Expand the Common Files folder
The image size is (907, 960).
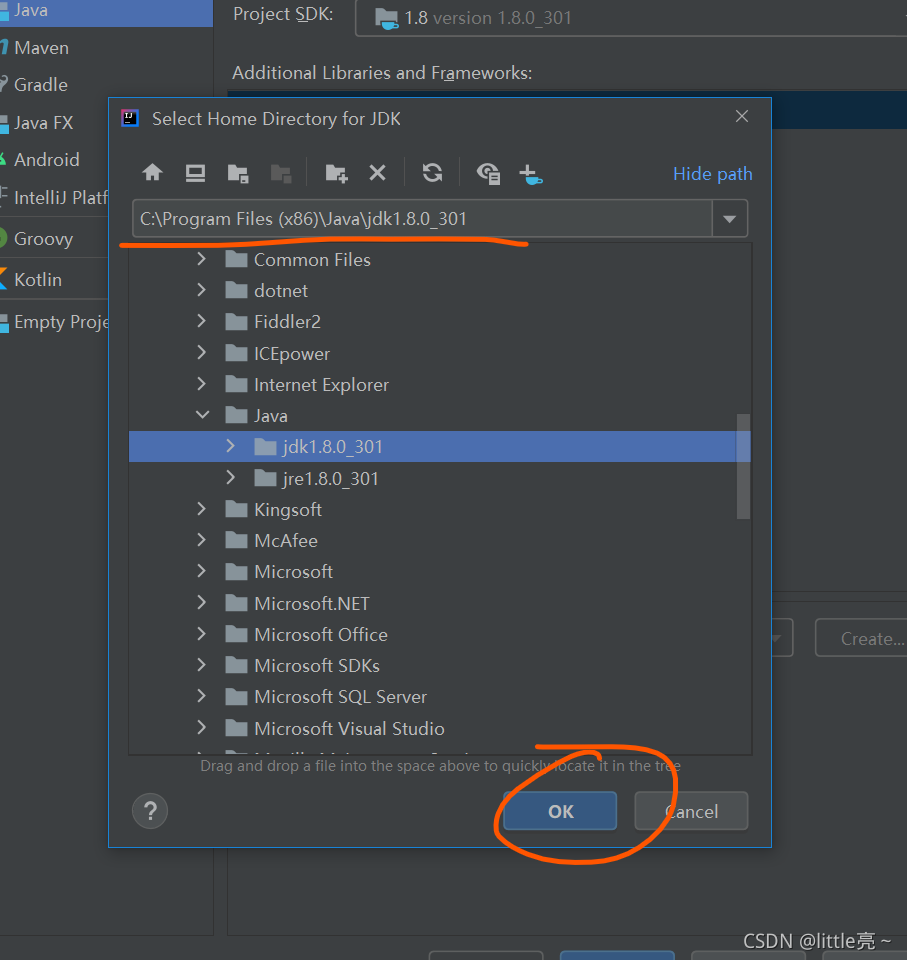tap(201, 259)
